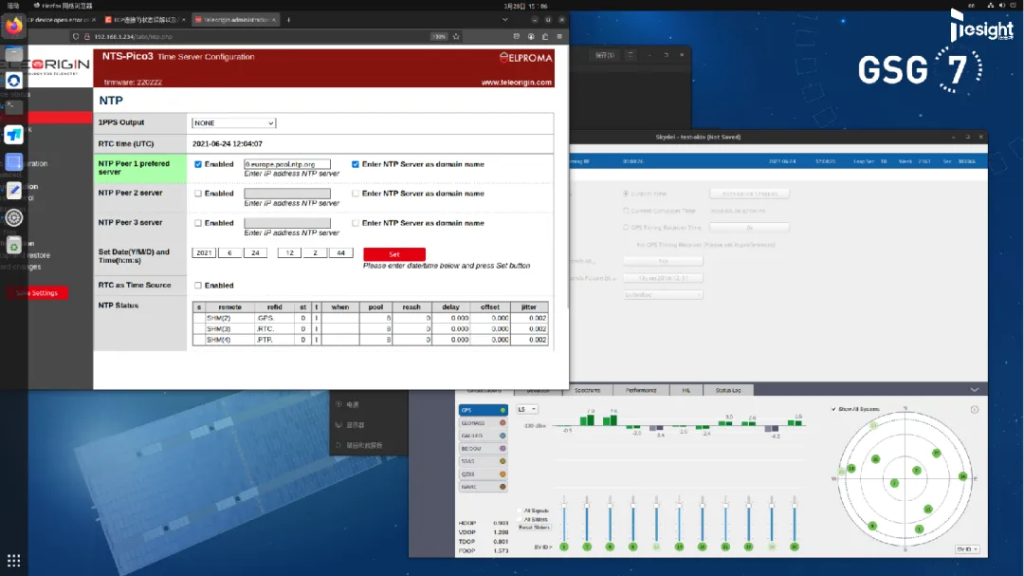Click the year field showing 2021
The height and width of the screenshot is (576, 1024).
pos(204,253)
